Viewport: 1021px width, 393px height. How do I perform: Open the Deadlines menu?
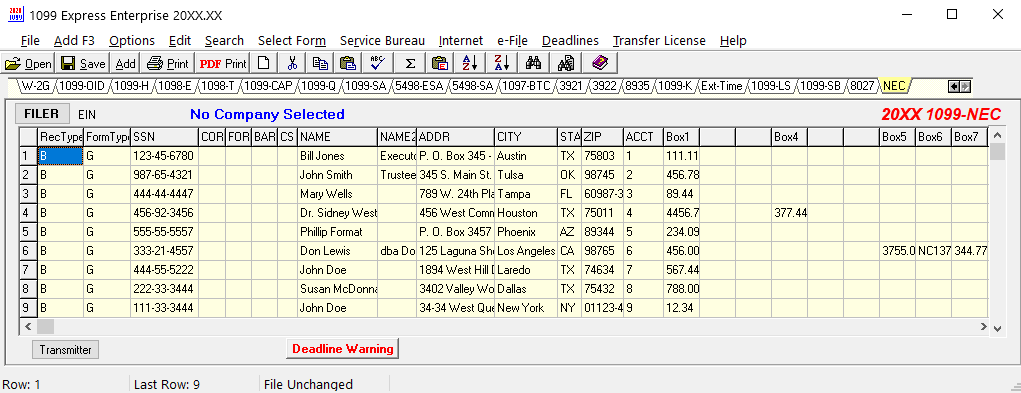click(570, 40)
